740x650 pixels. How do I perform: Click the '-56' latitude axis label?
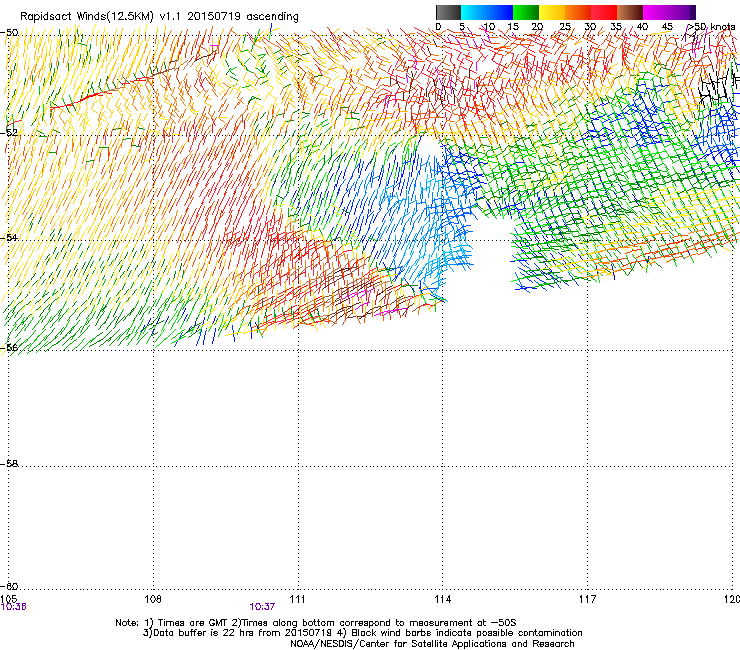[9, 348]
